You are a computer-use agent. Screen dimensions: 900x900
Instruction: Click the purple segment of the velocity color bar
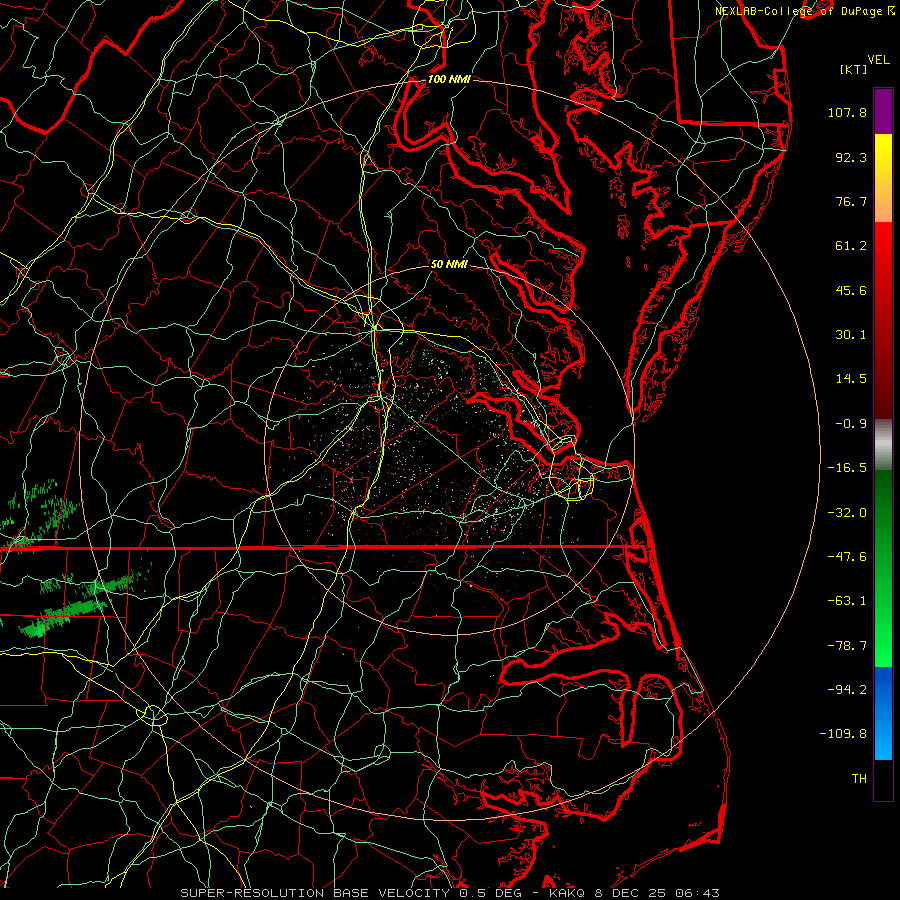click(x=883, y=111)
